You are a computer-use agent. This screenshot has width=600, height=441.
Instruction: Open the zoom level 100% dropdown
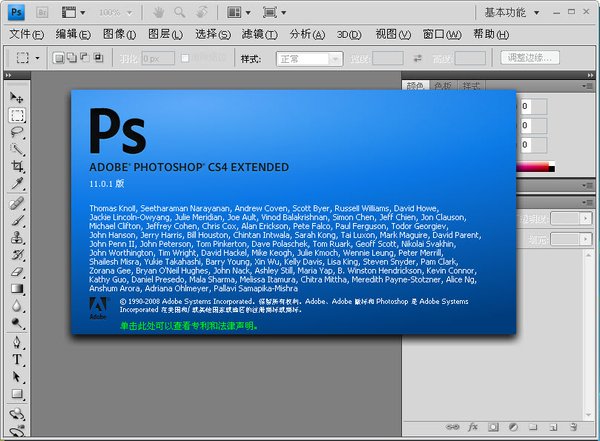(118, 13)
